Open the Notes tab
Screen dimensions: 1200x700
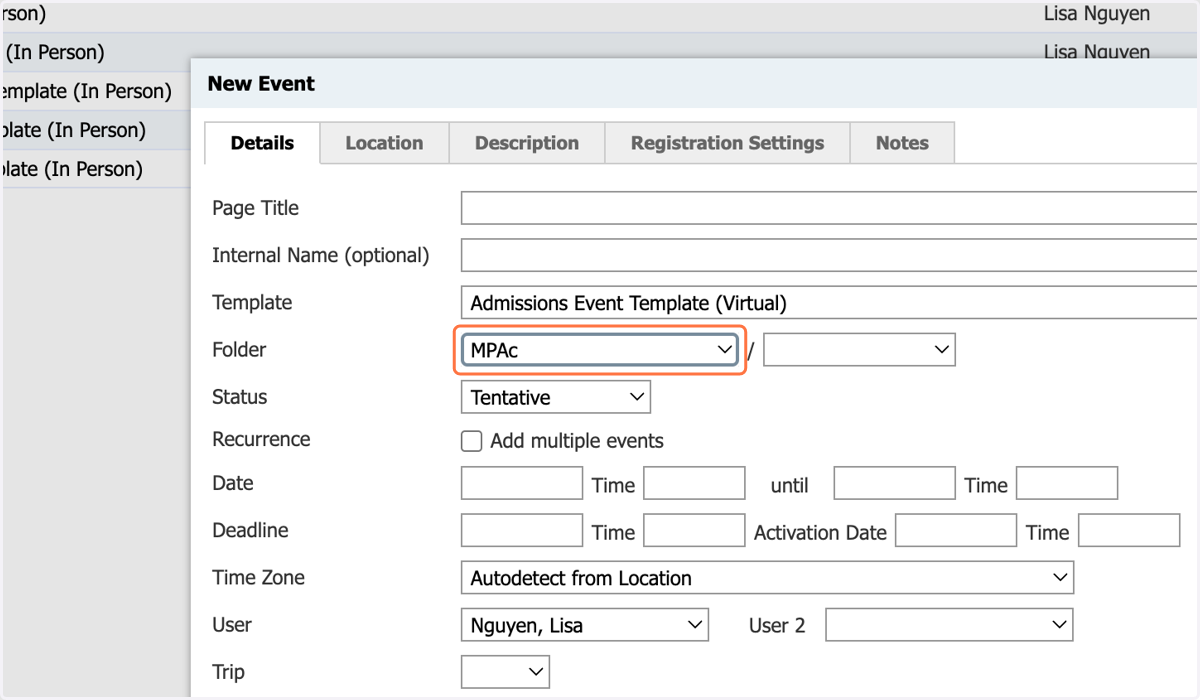902,143
